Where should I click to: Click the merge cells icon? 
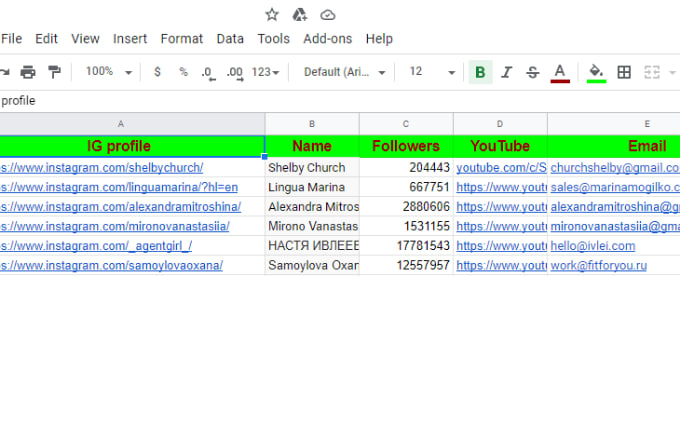pos(652,72)
